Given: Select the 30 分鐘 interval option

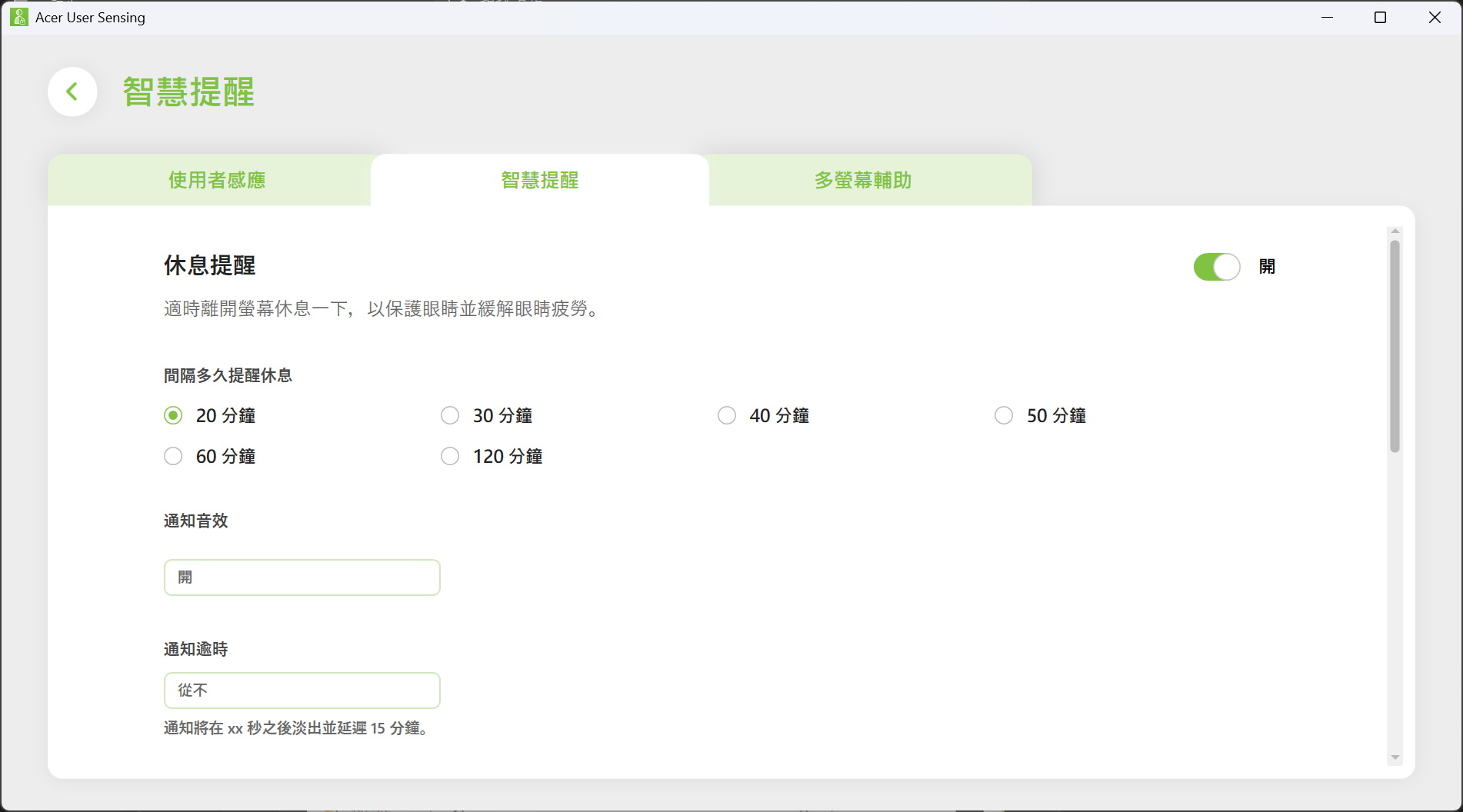Looking at the screenshot, I should coord(450,415).
